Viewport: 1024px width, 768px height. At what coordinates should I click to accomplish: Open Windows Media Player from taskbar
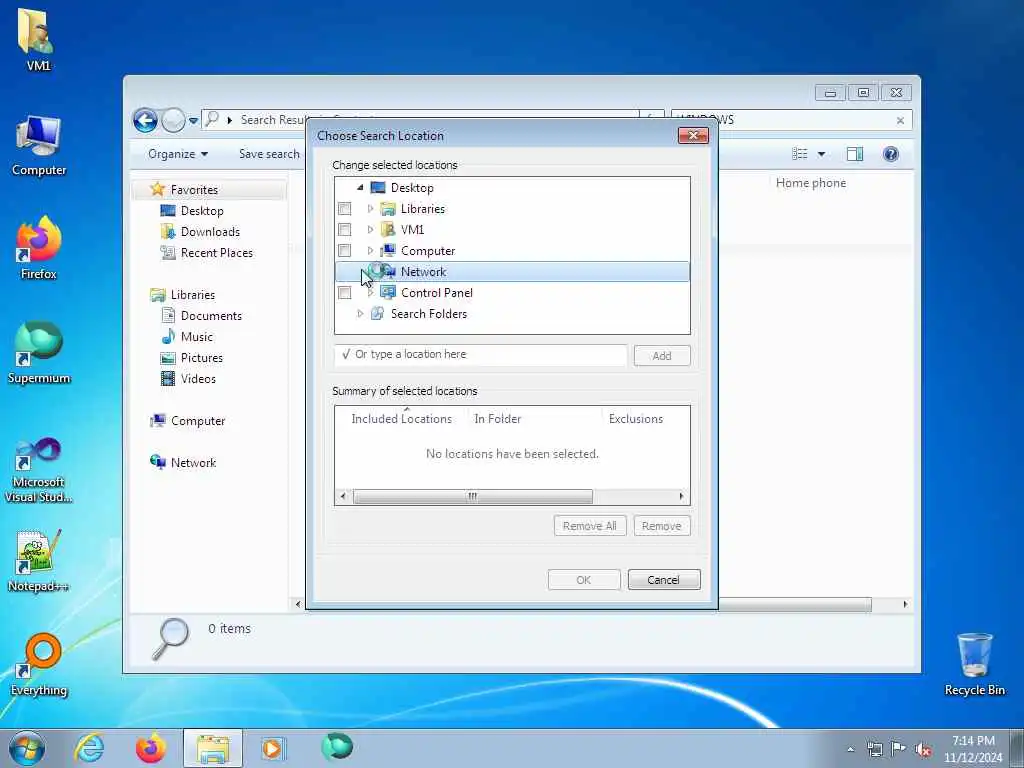point(272,748)
